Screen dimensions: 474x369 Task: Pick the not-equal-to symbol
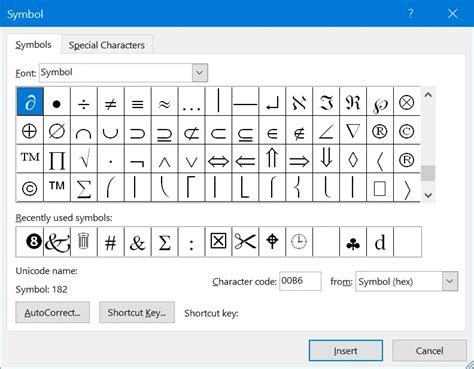pos(111,102)
